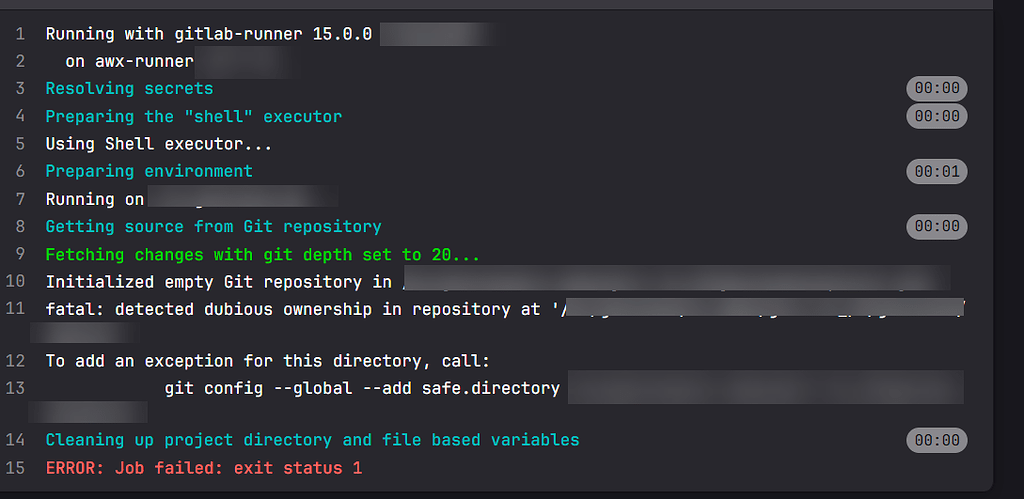The height and width of the screenshot is (499, 1024).
Task: Collapse the "Getting source from Git repository" section
Action: coord(214,227)
